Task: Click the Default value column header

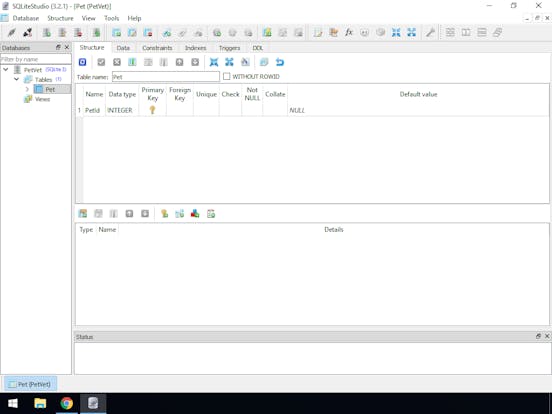Action: pyautogui.click(x=418, y=94)
